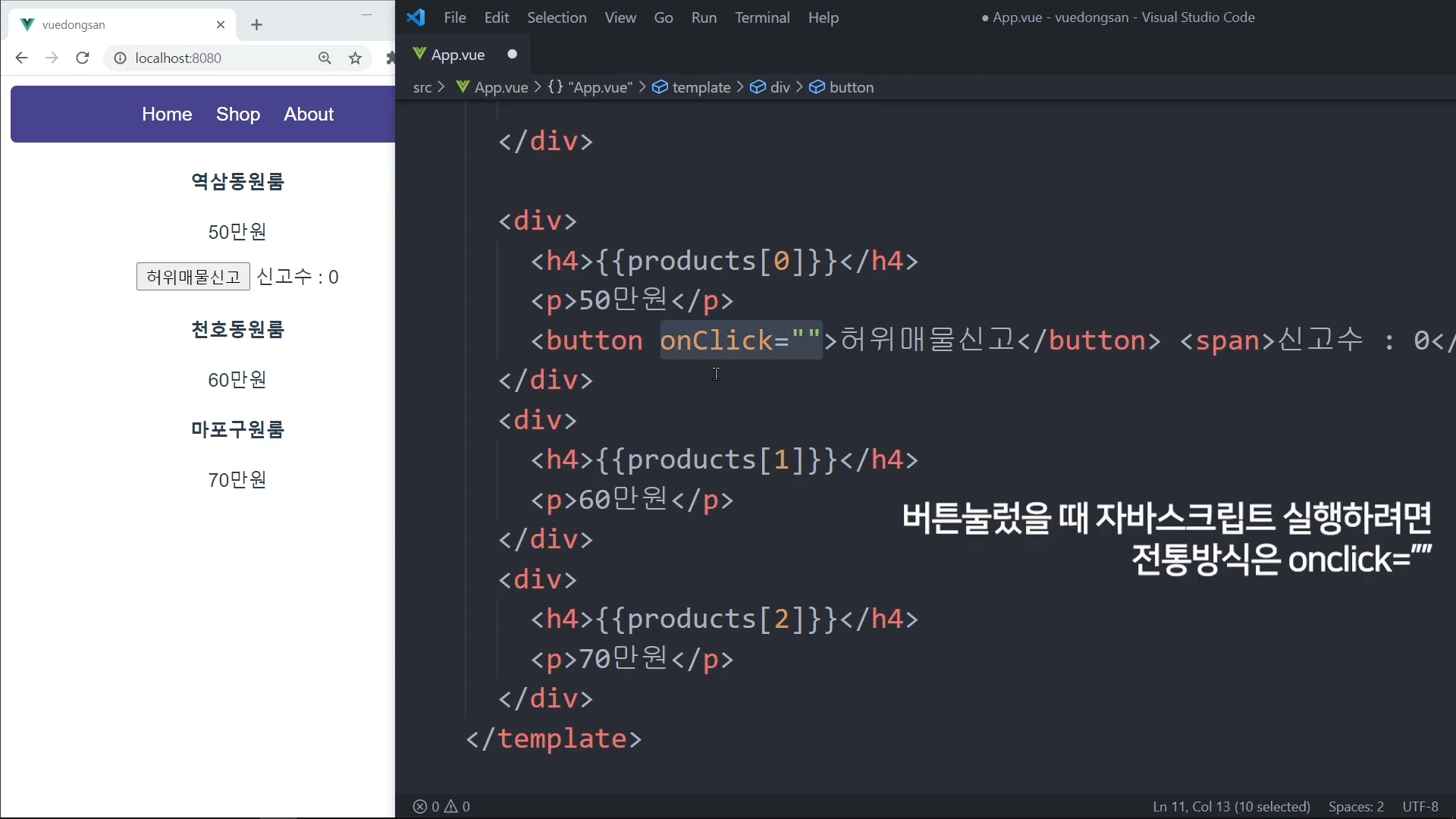Image resolution: width=1456 pixels, height=819 pixels.
Task: Click unsaved dot on App.vue tab
Action: pyautogui.click(x=512, y=54)
